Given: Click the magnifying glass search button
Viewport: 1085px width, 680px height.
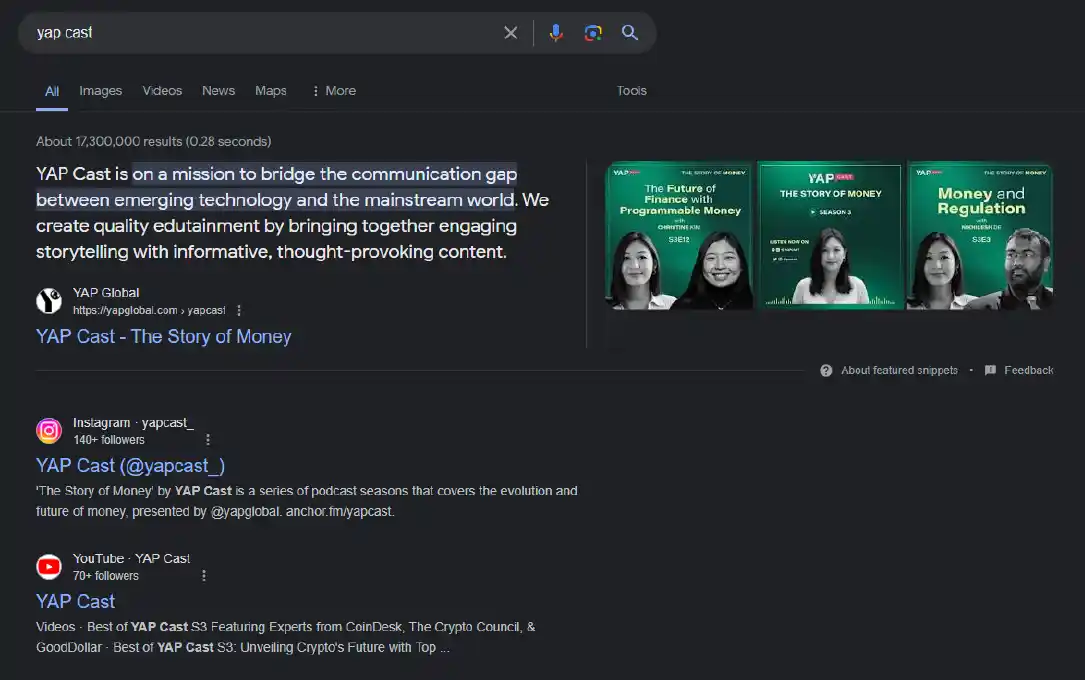Looking at the screenshot, I should pyautogui.click(x=630, y=33).
